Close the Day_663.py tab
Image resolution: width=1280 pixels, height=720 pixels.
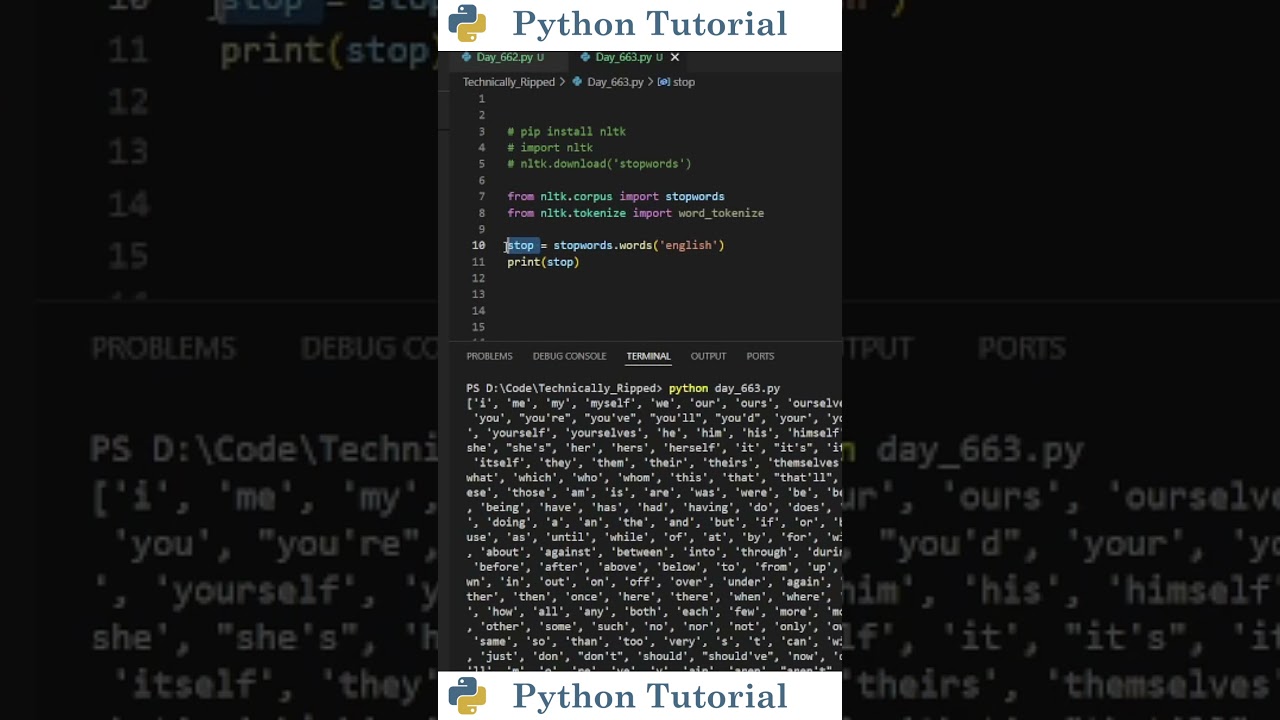[x=675, y=58]
